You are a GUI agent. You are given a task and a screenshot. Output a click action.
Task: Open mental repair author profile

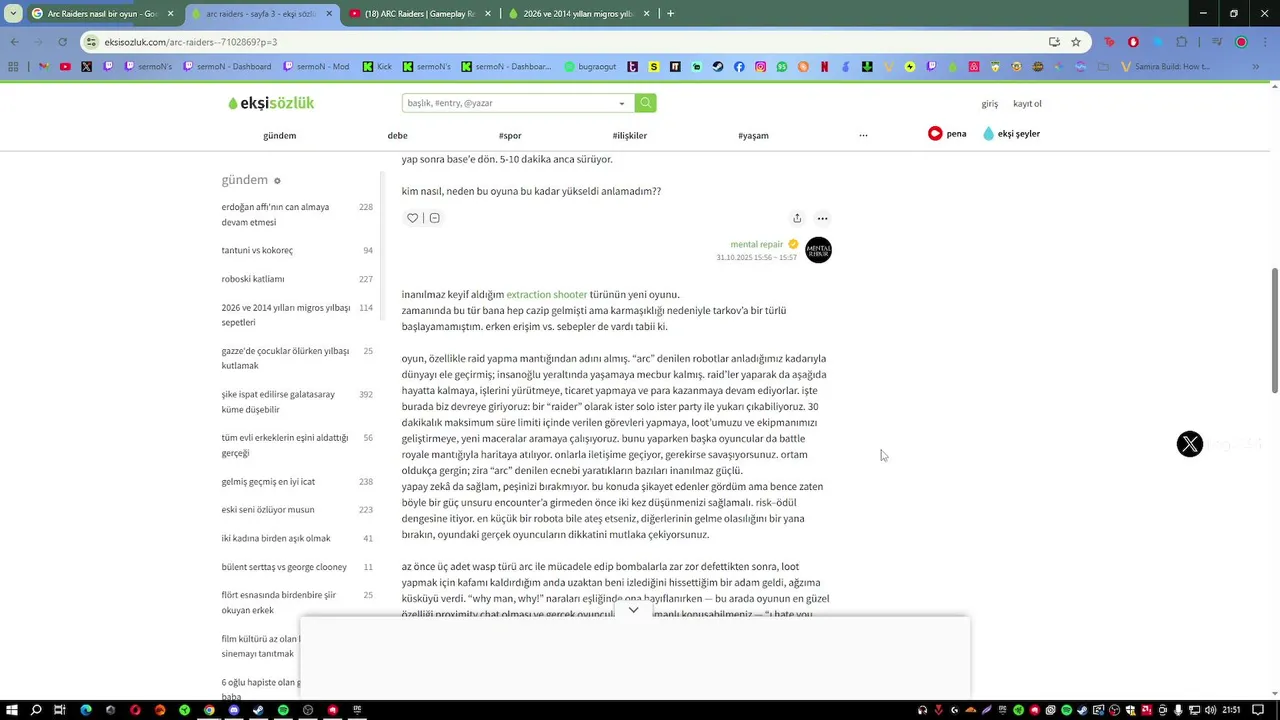coord(757,244)
